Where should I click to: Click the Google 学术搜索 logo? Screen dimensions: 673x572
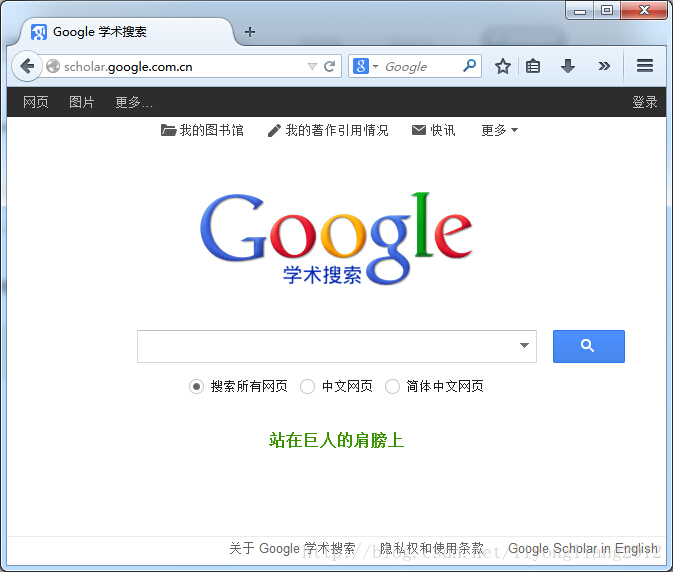click(336, 239)
